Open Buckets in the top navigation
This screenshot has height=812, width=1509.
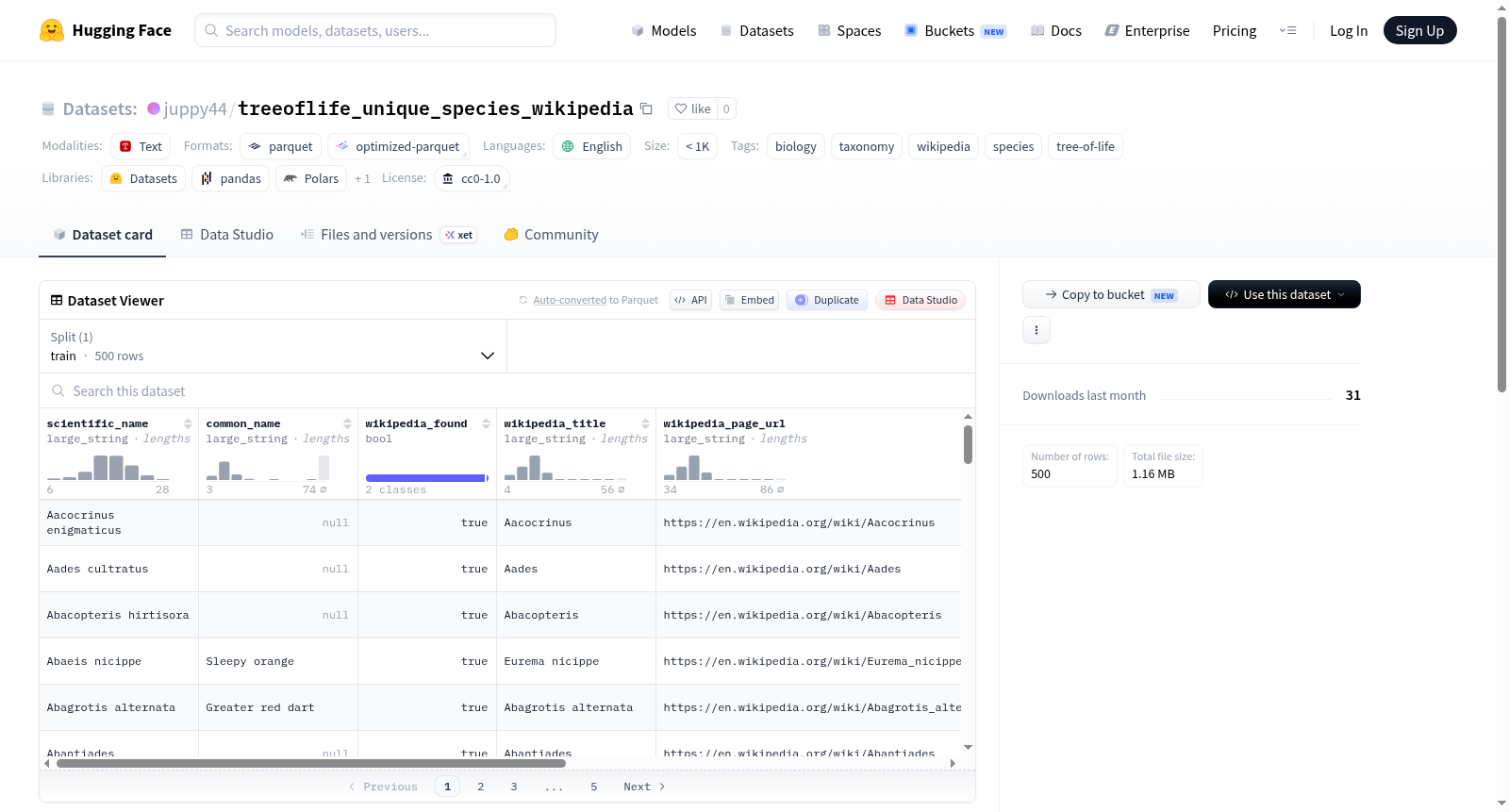point(955,30)
